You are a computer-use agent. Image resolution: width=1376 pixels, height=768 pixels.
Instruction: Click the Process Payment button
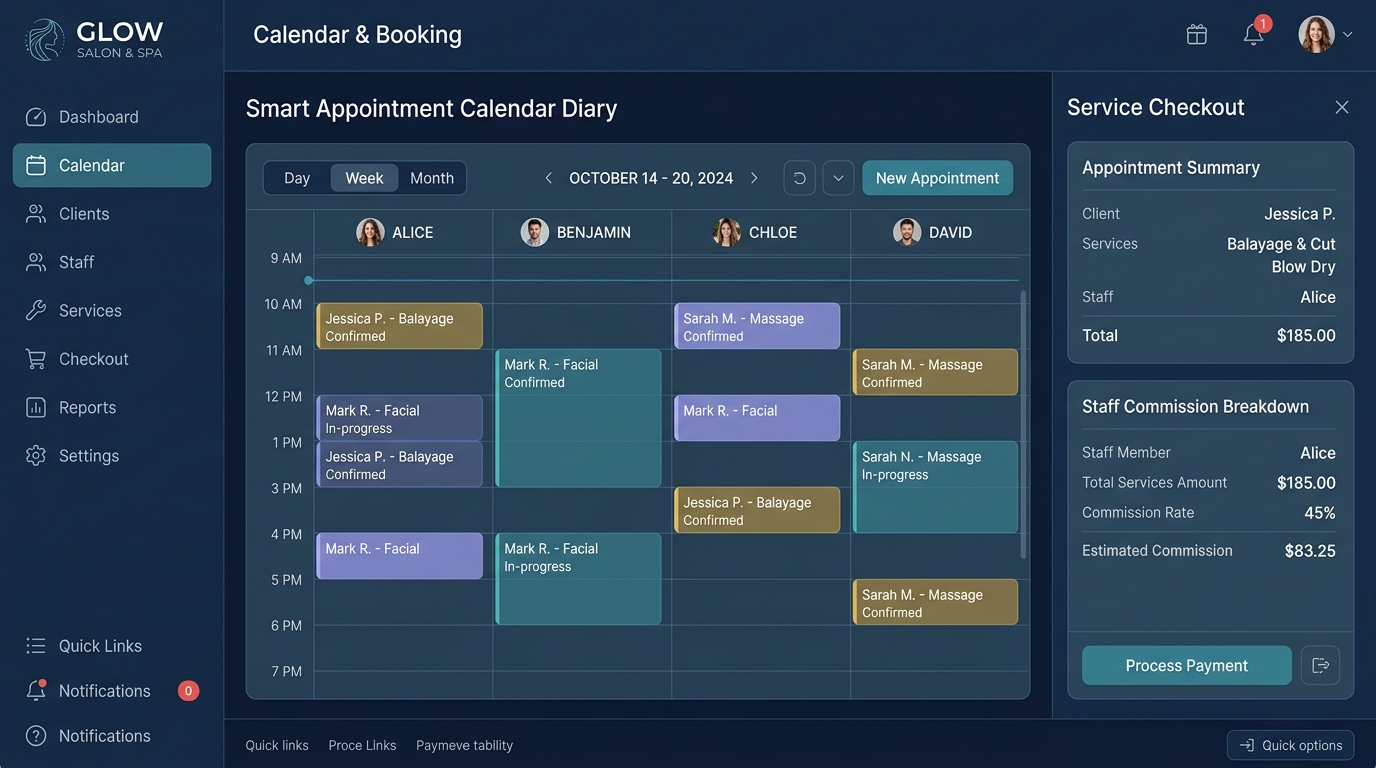(x=1187, y=665)
